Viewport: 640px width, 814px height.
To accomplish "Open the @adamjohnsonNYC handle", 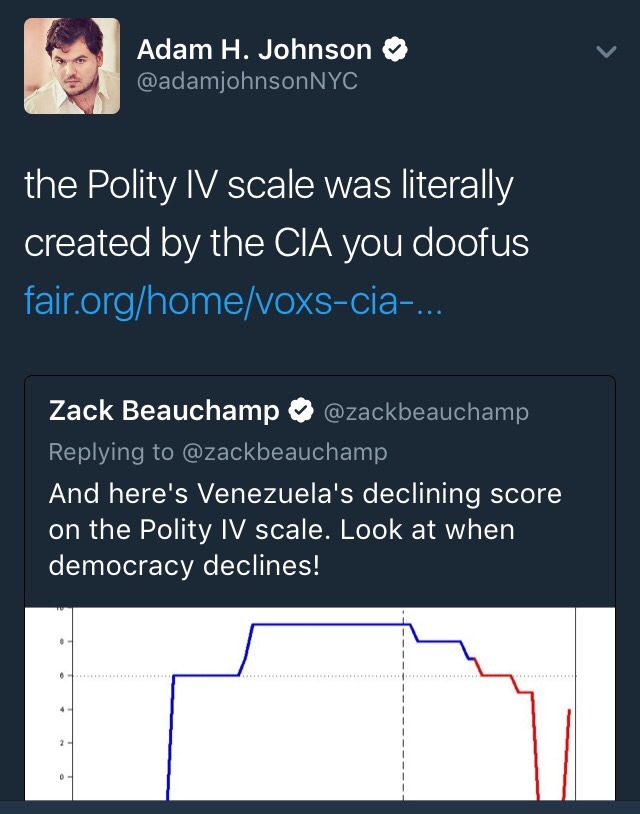I will click(x=247, y=82).
